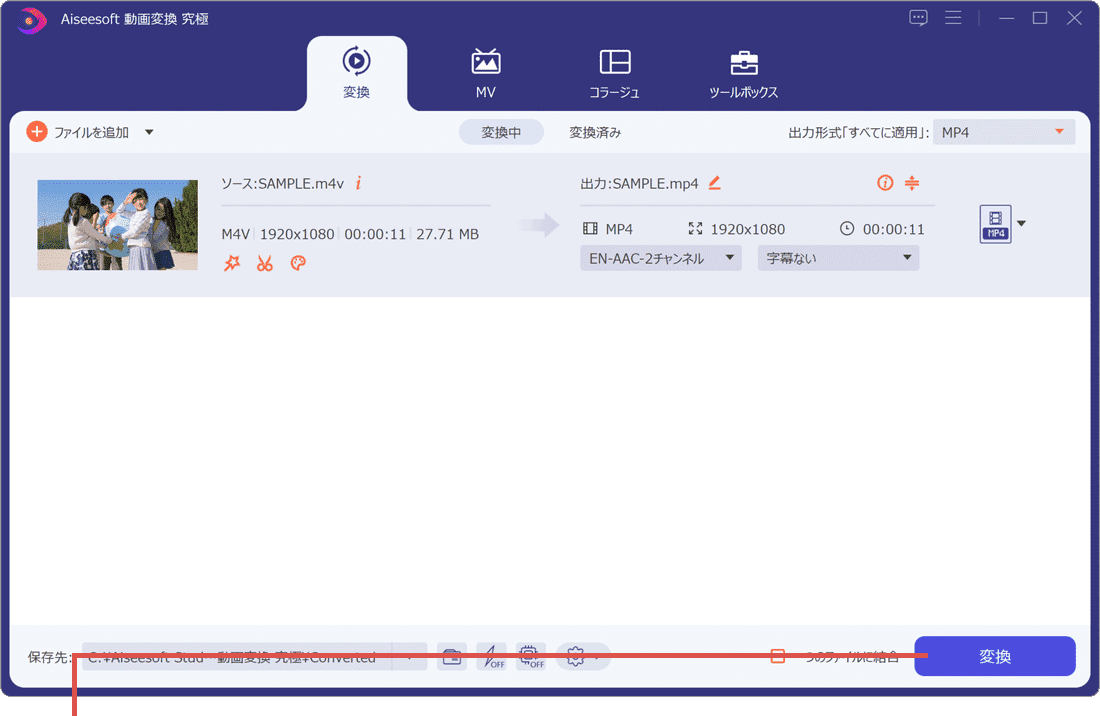Click the magic wand edit icon

pos(232,263)
